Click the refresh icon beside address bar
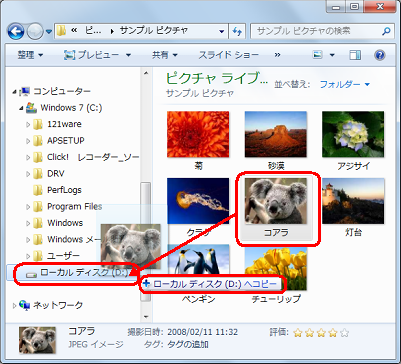Image resolution: width=401 pixels, height=364 pixels. click(x=237, y=31)
